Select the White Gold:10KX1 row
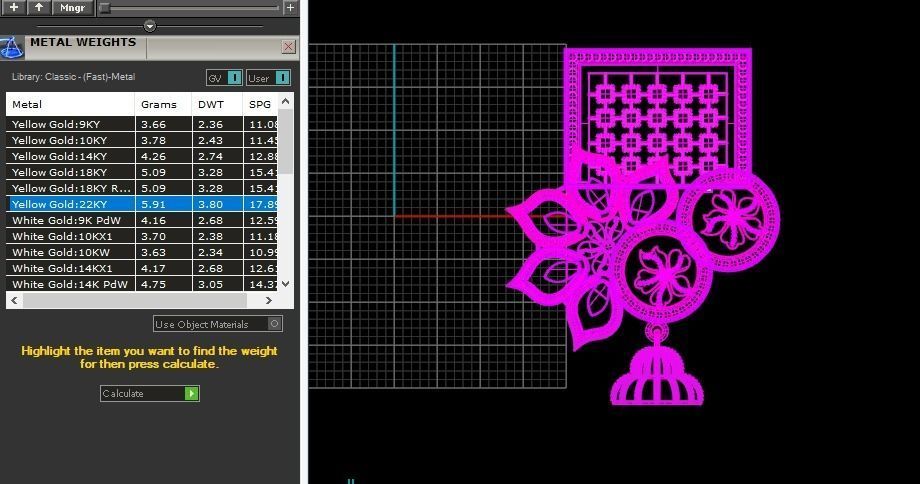Viewport: 920px width, 484px height. tap(142, 236)
